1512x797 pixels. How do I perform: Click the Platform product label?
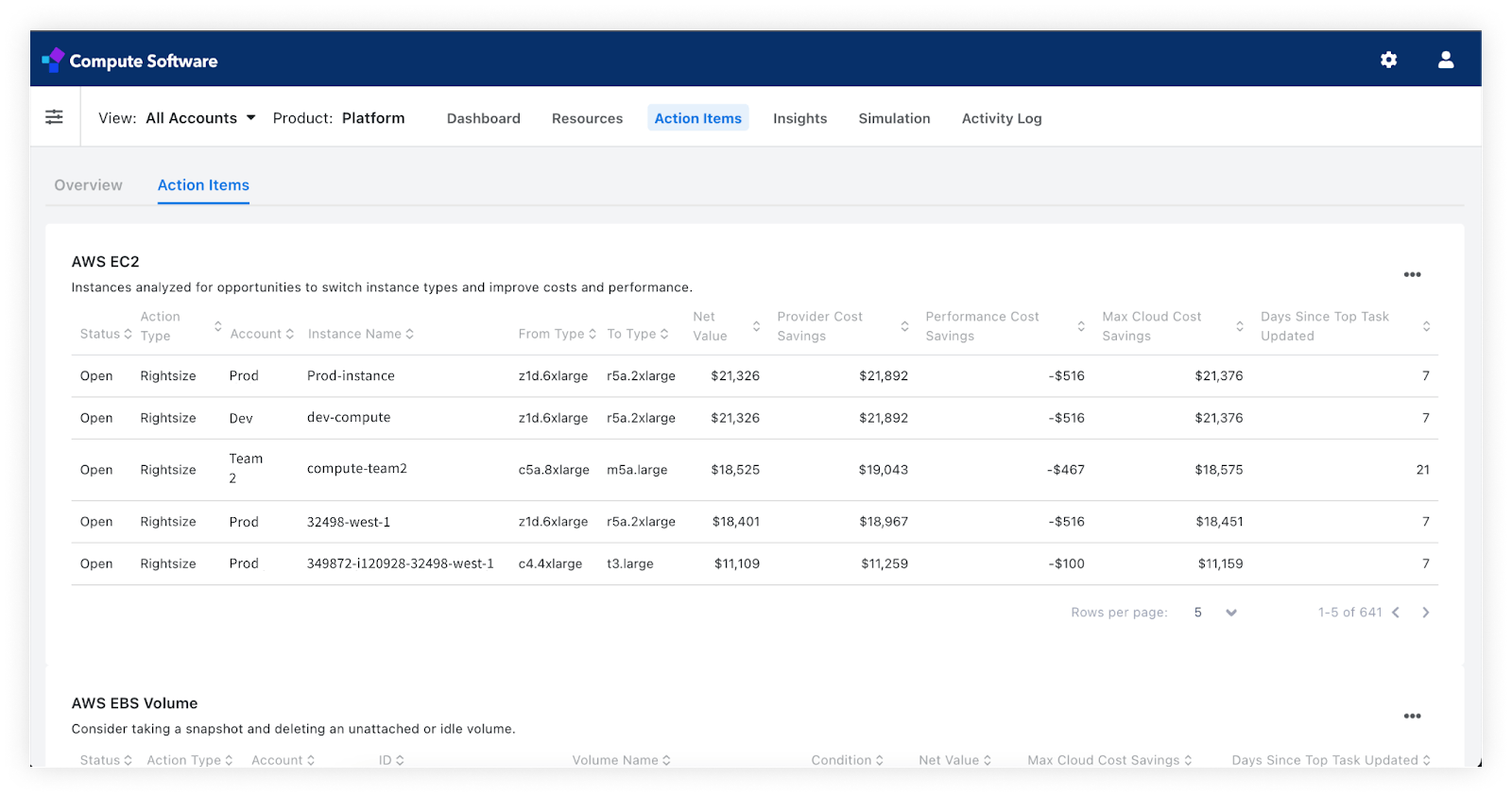(x=373, y=118)
